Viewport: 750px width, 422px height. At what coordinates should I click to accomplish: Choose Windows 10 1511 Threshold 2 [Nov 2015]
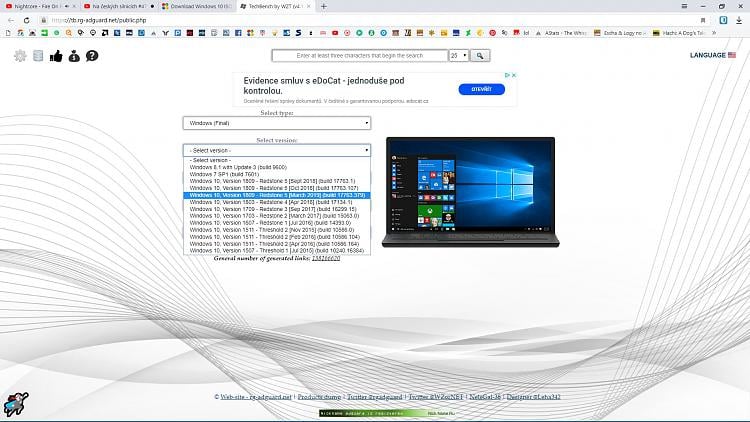(276, 230)
